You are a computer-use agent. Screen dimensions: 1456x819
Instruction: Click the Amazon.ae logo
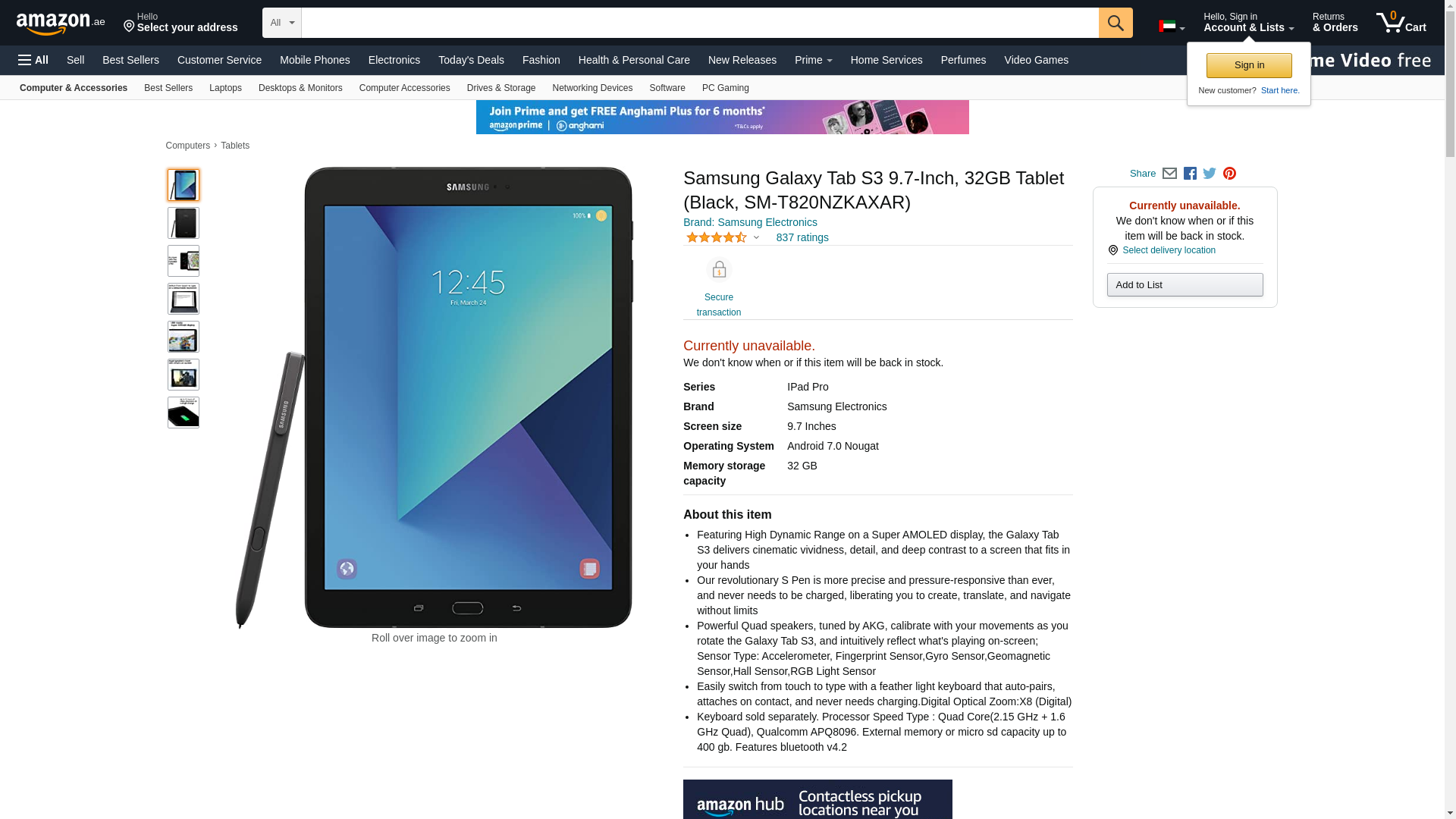point(61,24)
